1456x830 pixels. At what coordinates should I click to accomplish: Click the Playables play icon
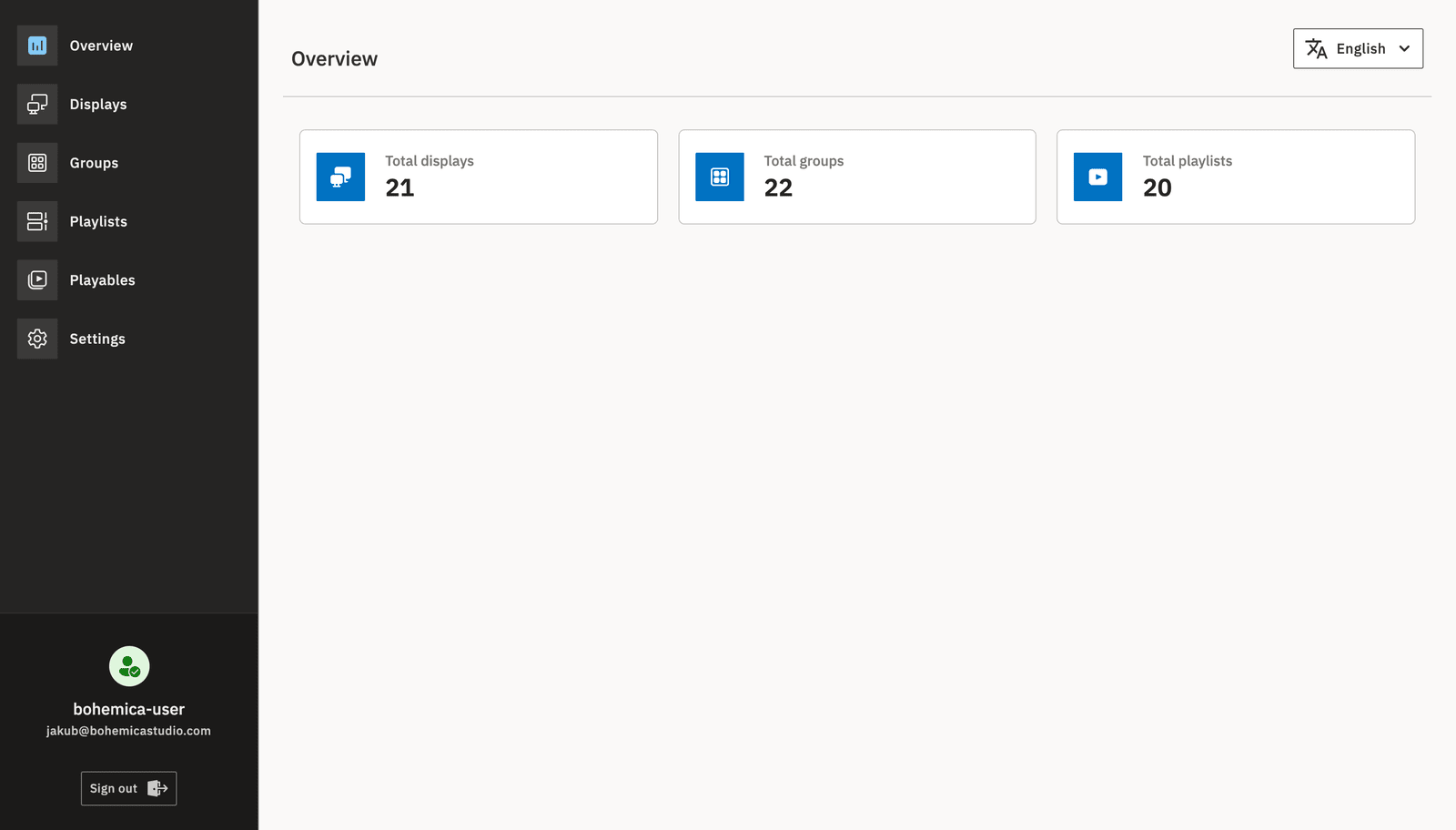coord(36,279)
